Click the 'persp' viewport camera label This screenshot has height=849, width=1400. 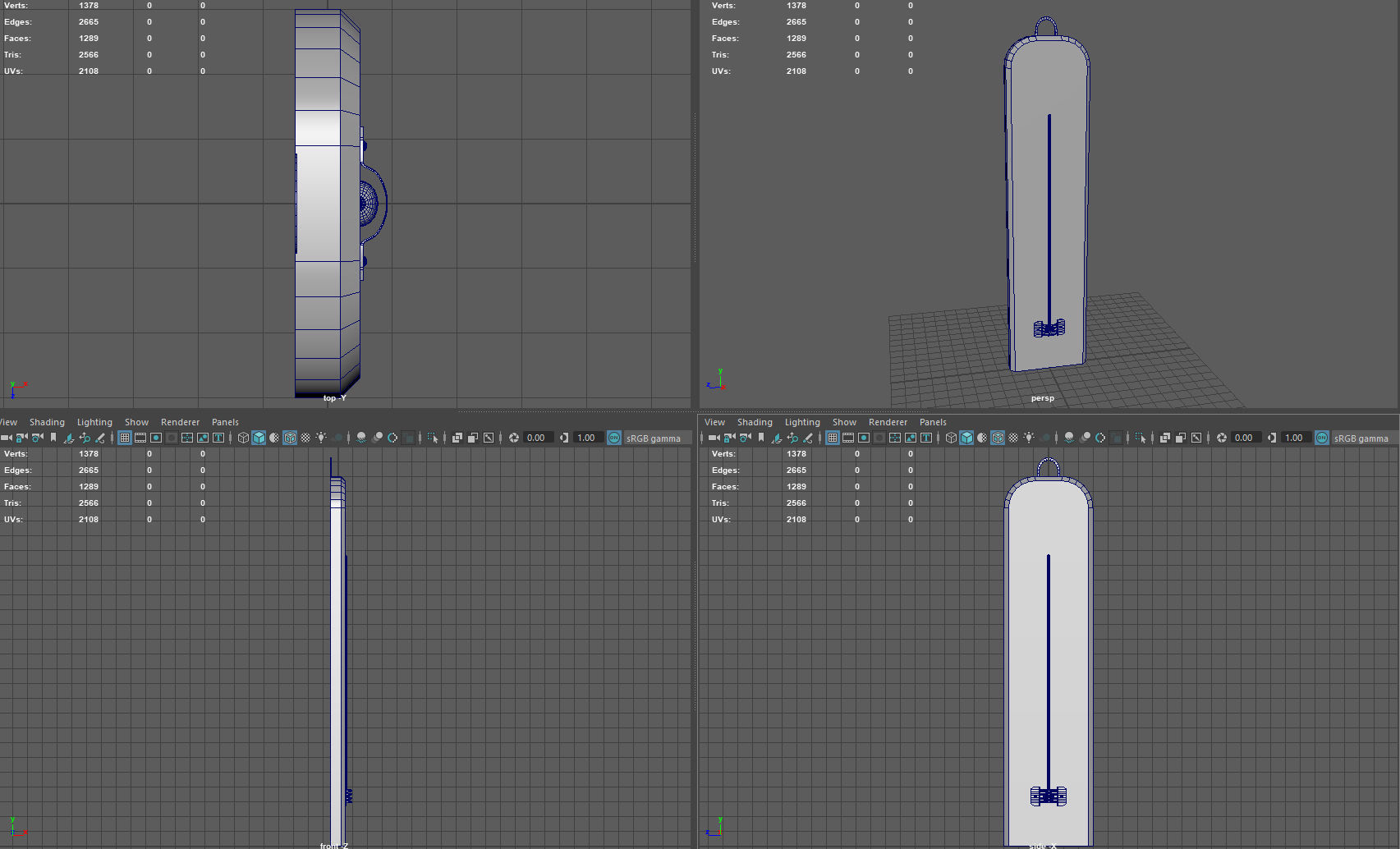1043,398
